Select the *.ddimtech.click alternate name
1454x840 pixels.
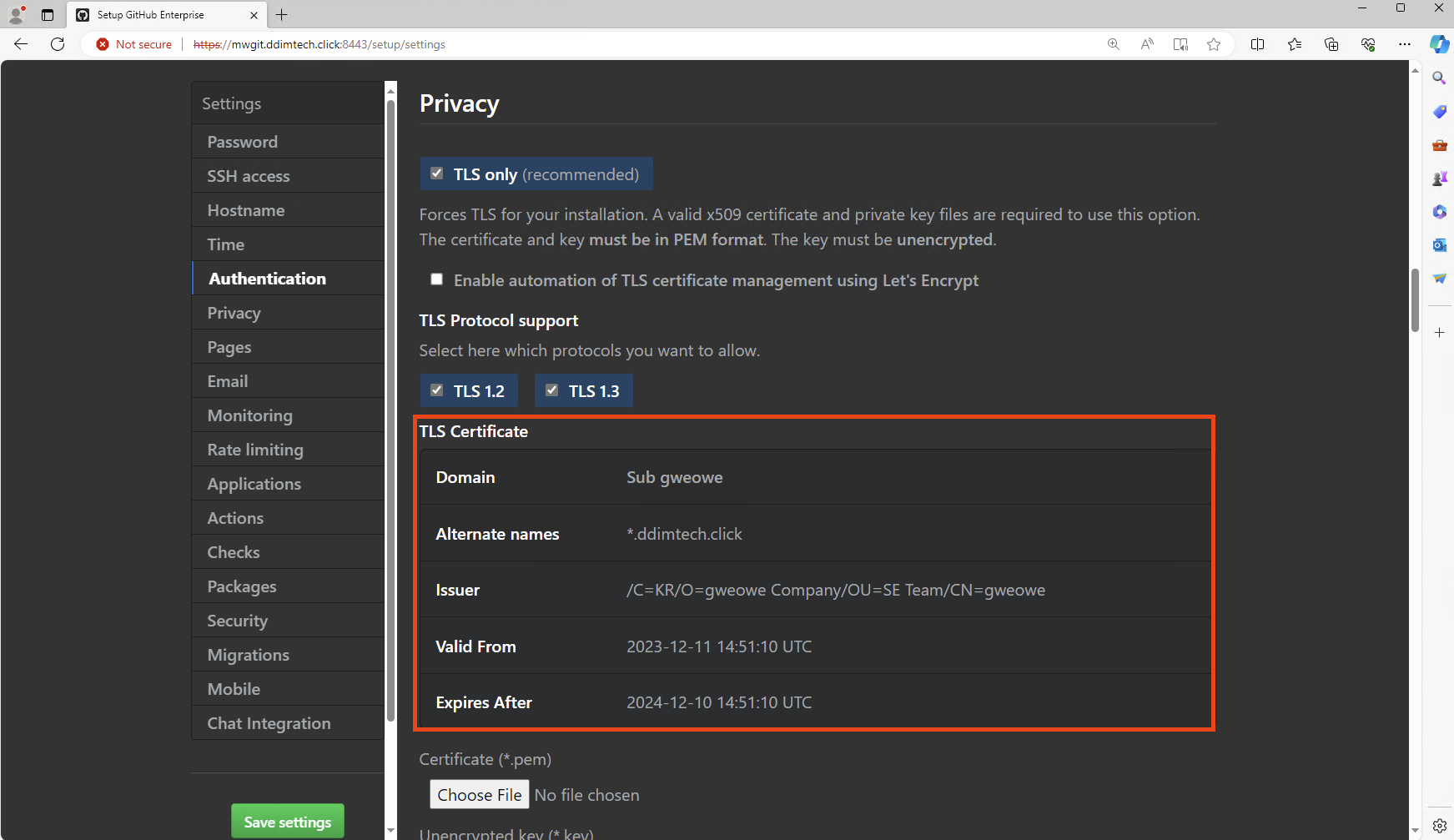tap(684, 534)
